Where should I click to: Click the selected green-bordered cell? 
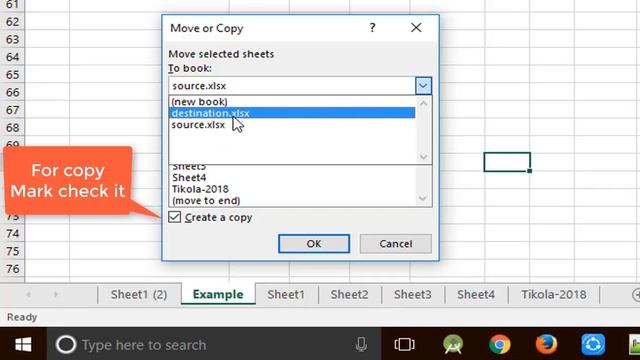coord(507,162)
